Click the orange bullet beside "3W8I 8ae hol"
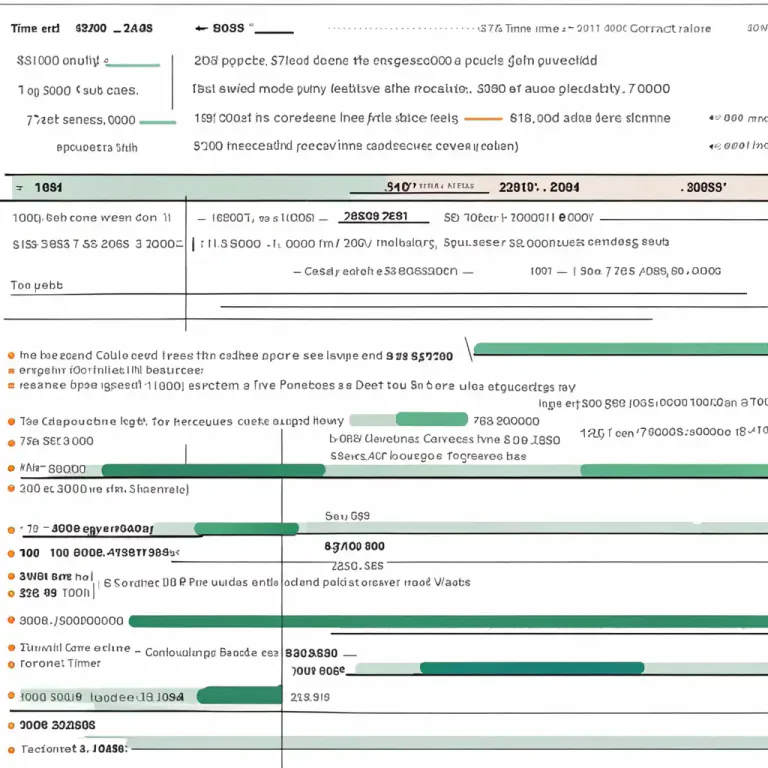768x768 pixels. click(x=11, y=576)
